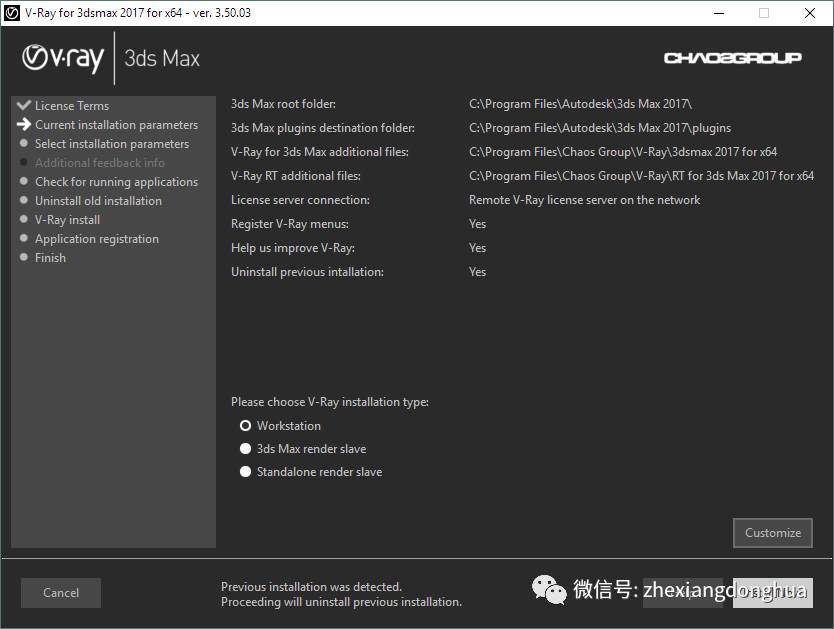Close the V-Ray installer window
Image resolution: width=834 pixels, height=629 pixels.
[810, 13]
